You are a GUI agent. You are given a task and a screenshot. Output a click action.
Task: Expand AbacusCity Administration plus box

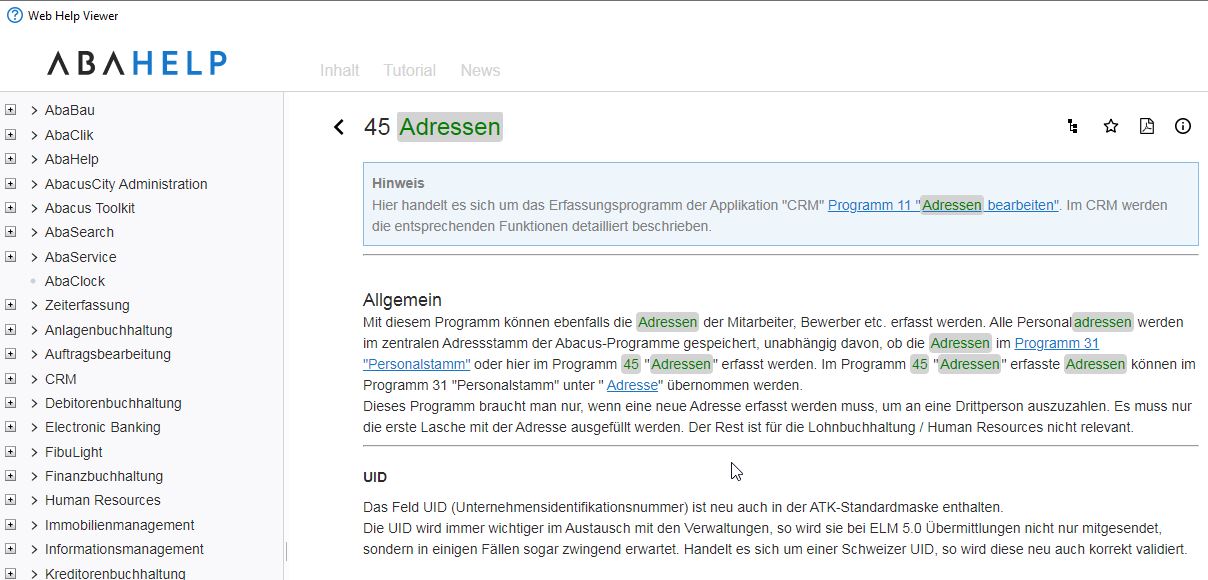(x=10, y=184)
